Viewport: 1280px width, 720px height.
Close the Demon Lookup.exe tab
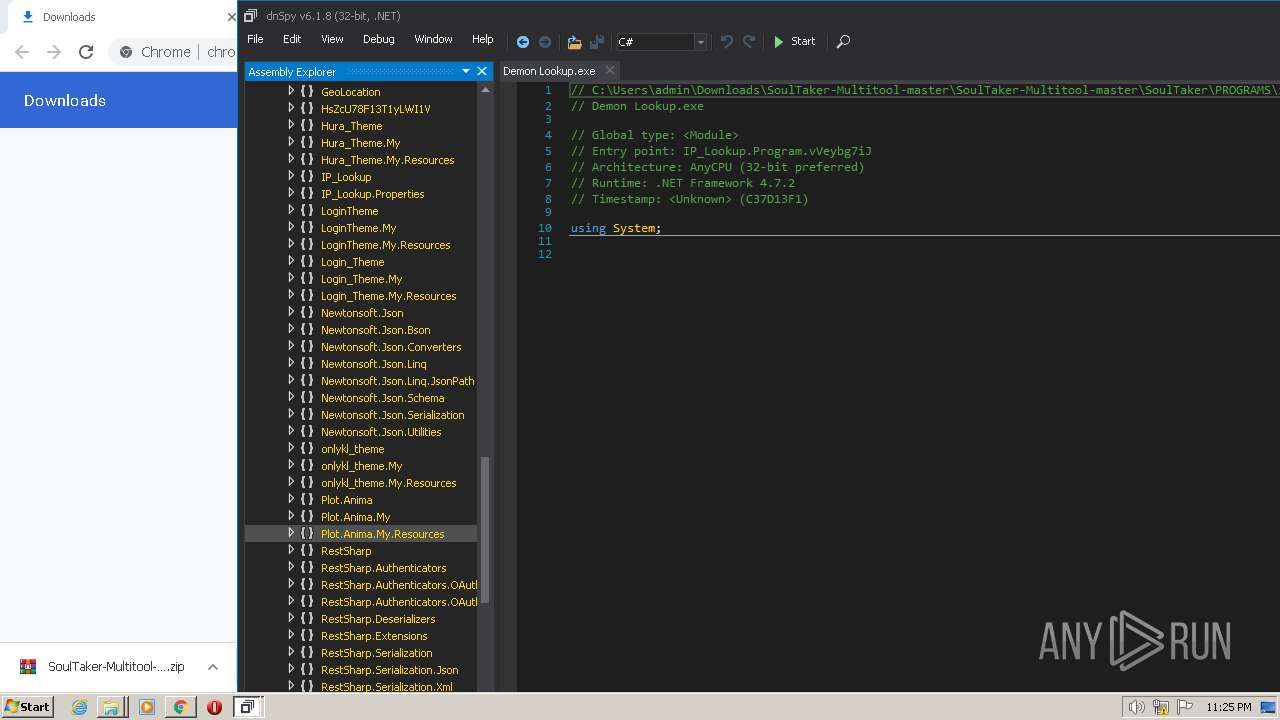(609, 71)
